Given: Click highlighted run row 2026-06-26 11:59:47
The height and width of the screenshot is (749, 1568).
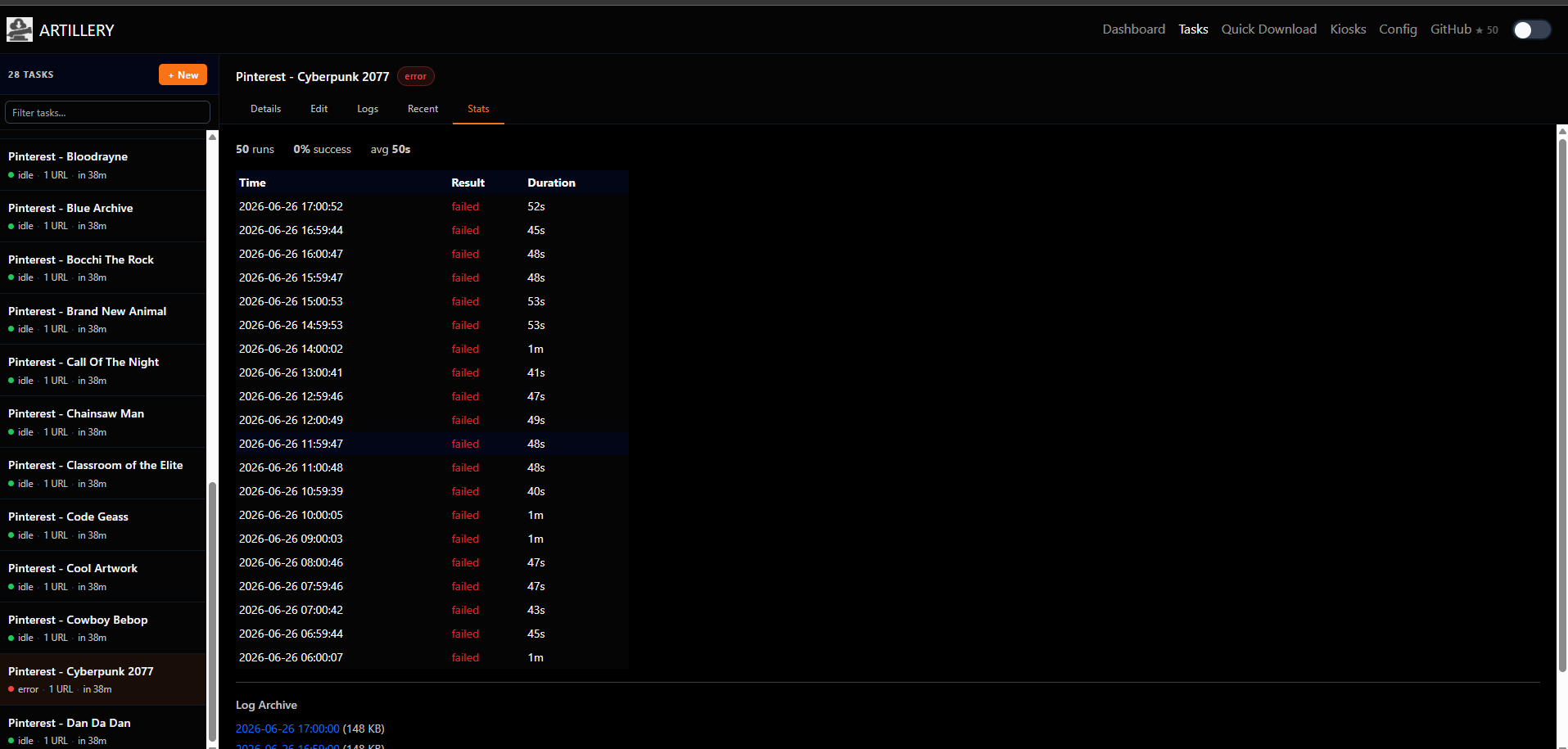Looking at the screenshot, I should (432, 444).
